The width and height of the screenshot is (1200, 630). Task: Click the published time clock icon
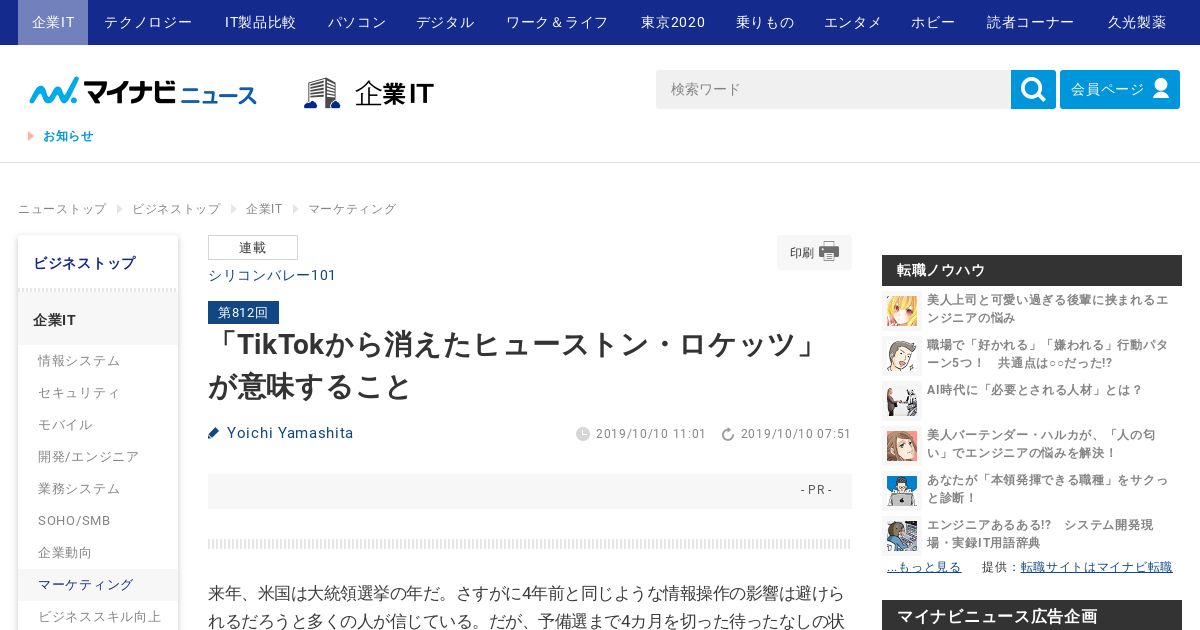pos(583,434)
